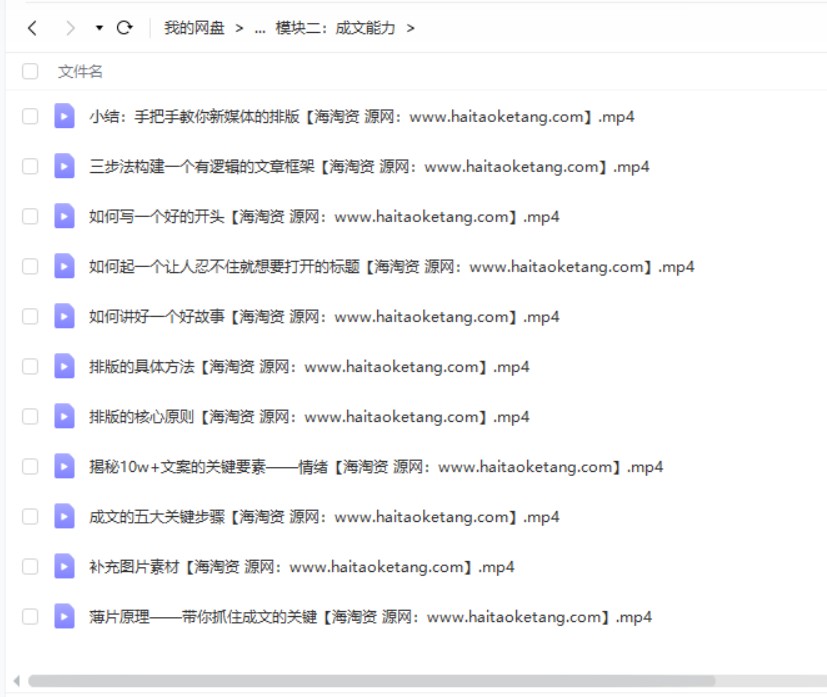This screenshot has width=827, height=697.
Task: Tick the select-all checkbox beside 文件名
Action: click(x=30, y=71)
